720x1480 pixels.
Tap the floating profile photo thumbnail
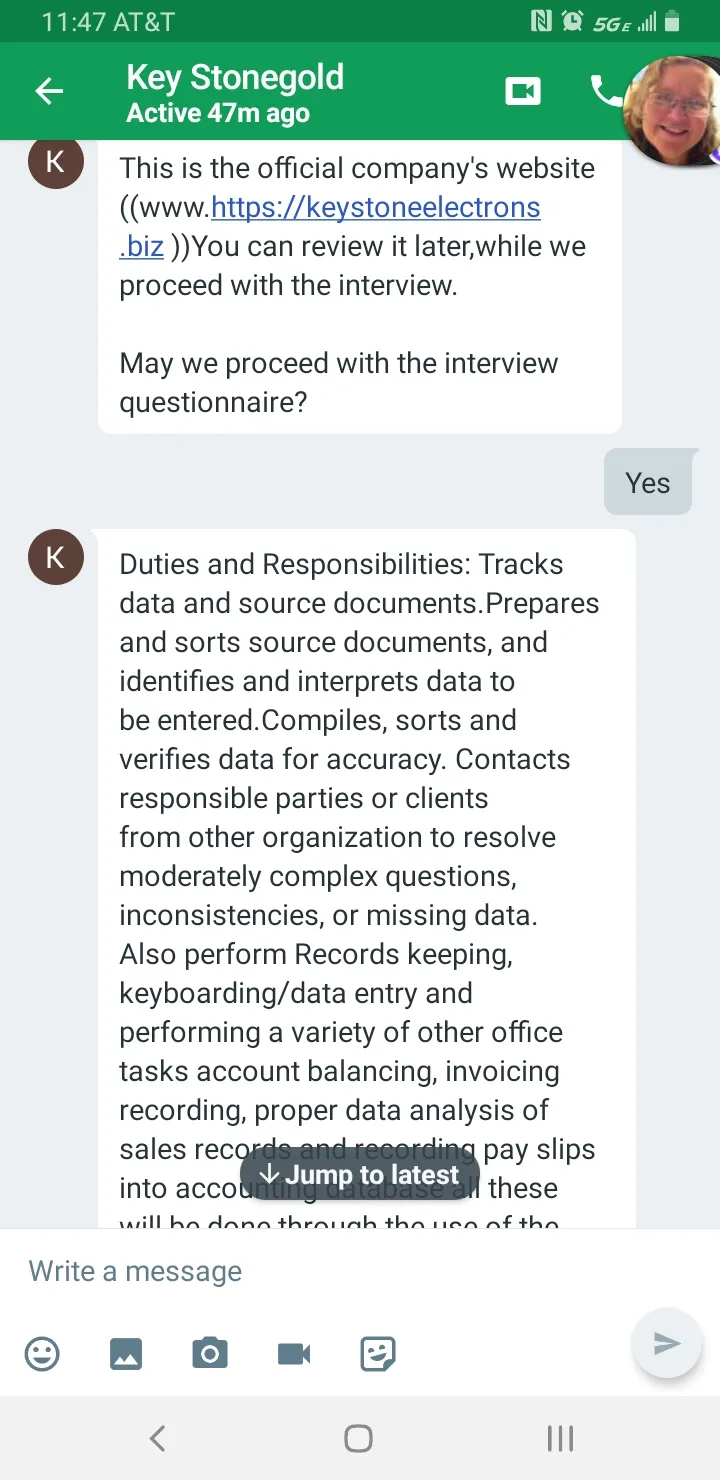pos(672,112)
